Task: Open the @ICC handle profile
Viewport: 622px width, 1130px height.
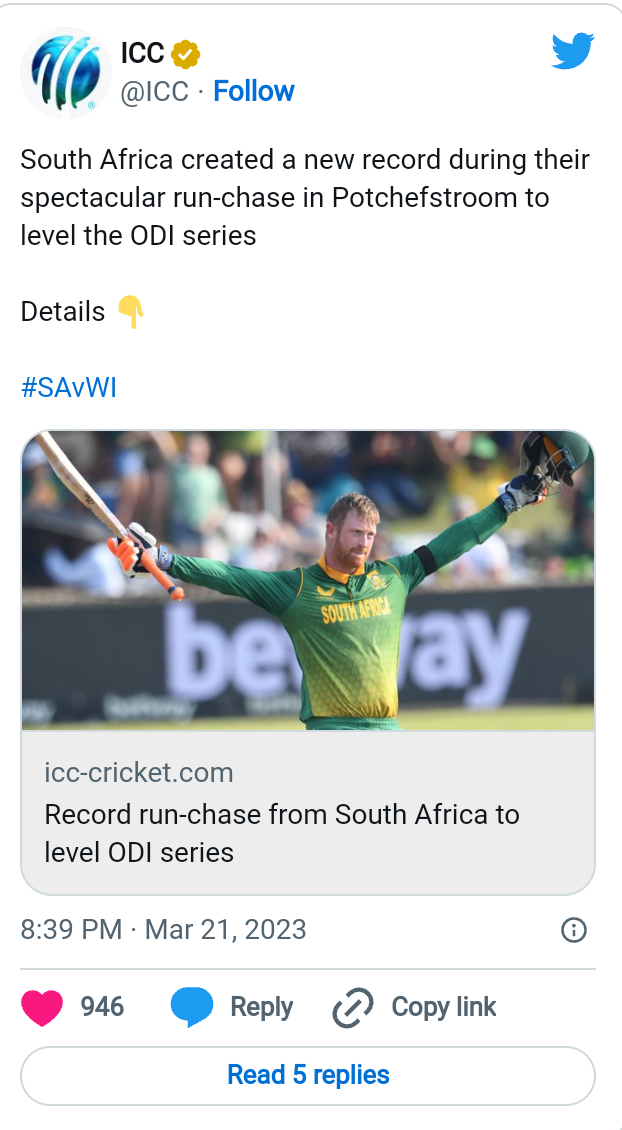Action: point(154,91)
